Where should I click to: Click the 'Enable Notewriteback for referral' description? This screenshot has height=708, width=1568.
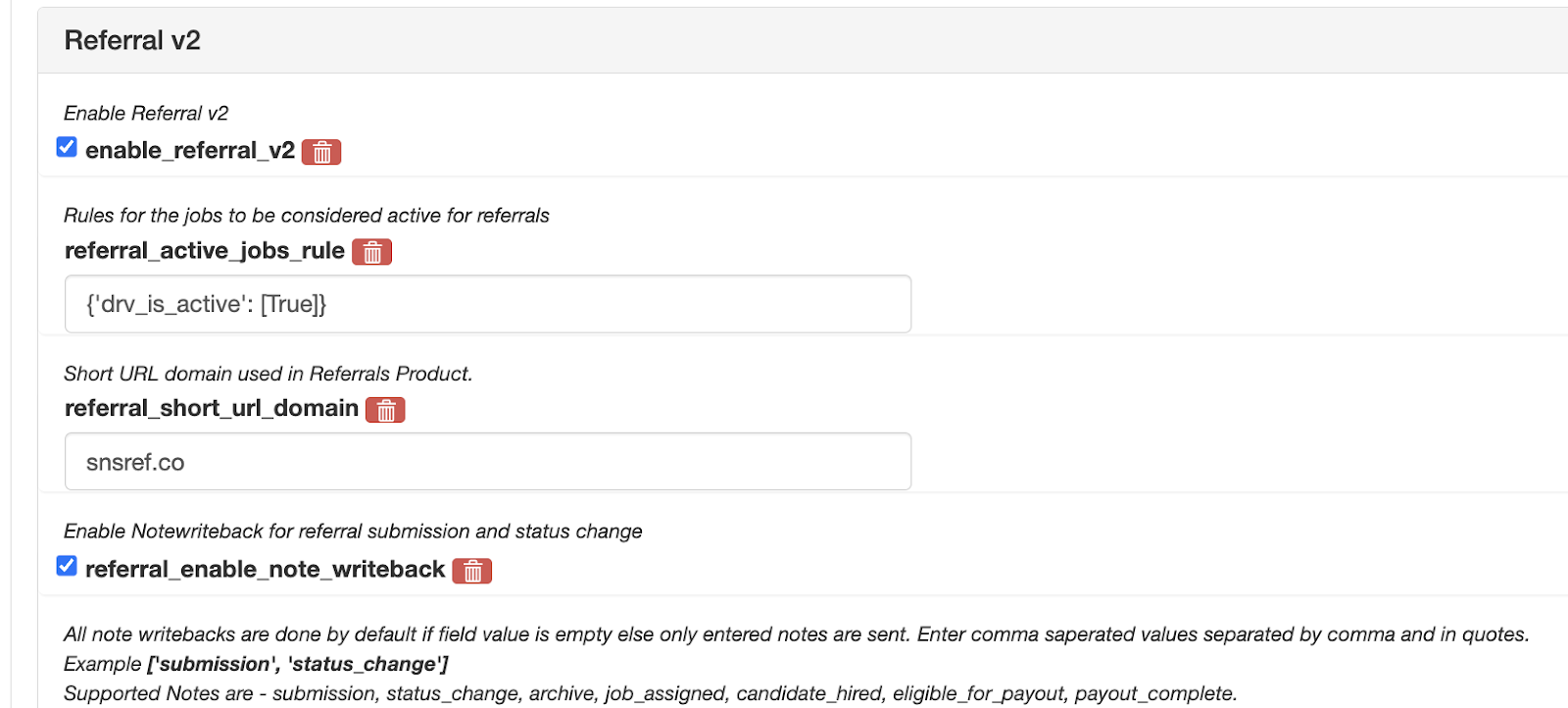(x=353, y=531)
